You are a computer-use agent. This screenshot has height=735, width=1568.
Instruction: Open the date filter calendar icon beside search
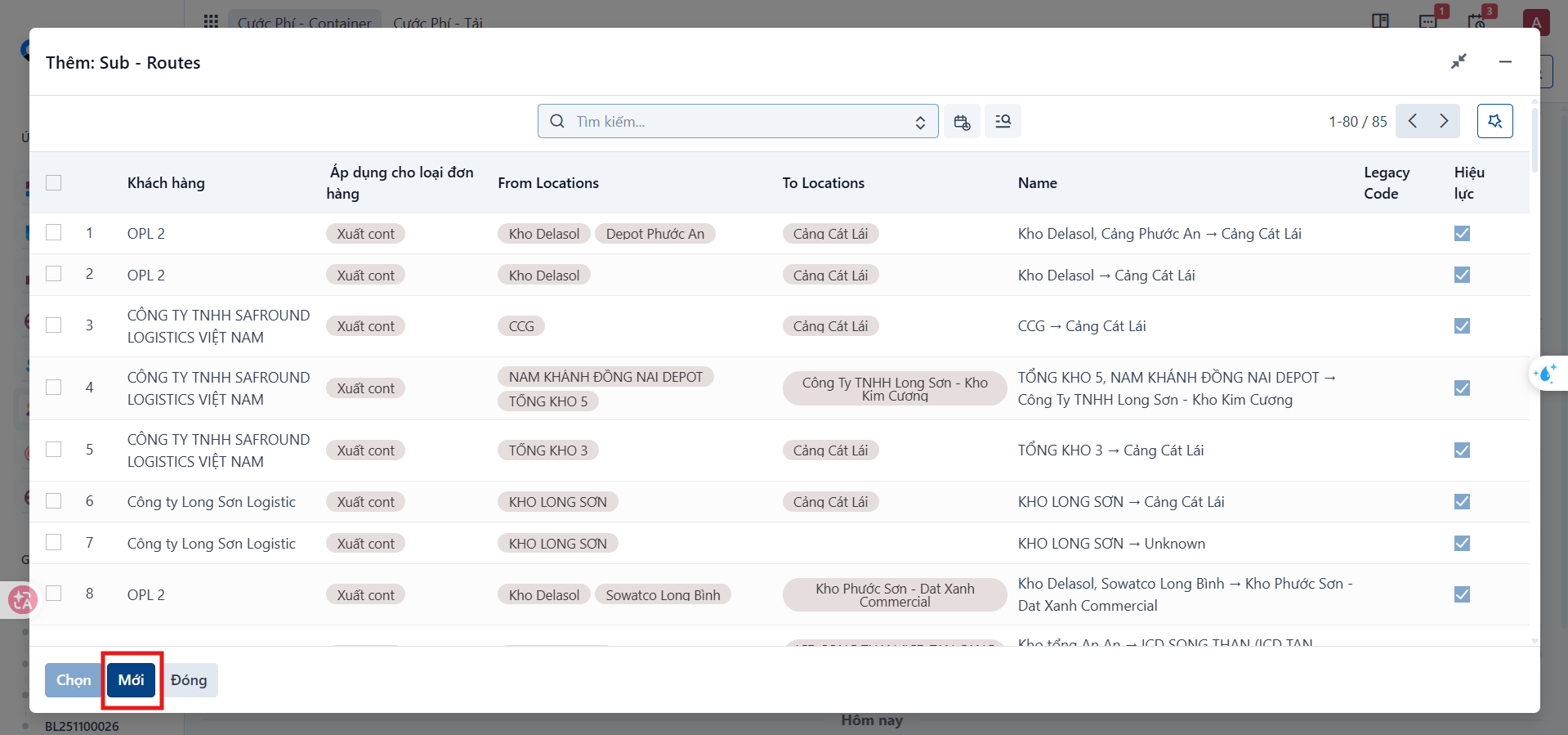click(962, 122)
